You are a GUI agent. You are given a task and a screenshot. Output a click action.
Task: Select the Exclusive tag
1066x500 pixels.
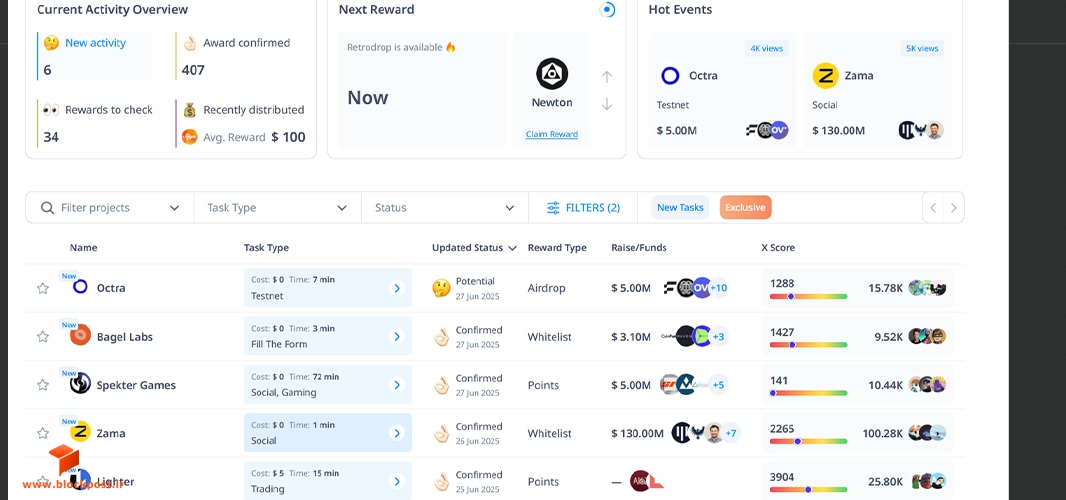coord(745,207)
